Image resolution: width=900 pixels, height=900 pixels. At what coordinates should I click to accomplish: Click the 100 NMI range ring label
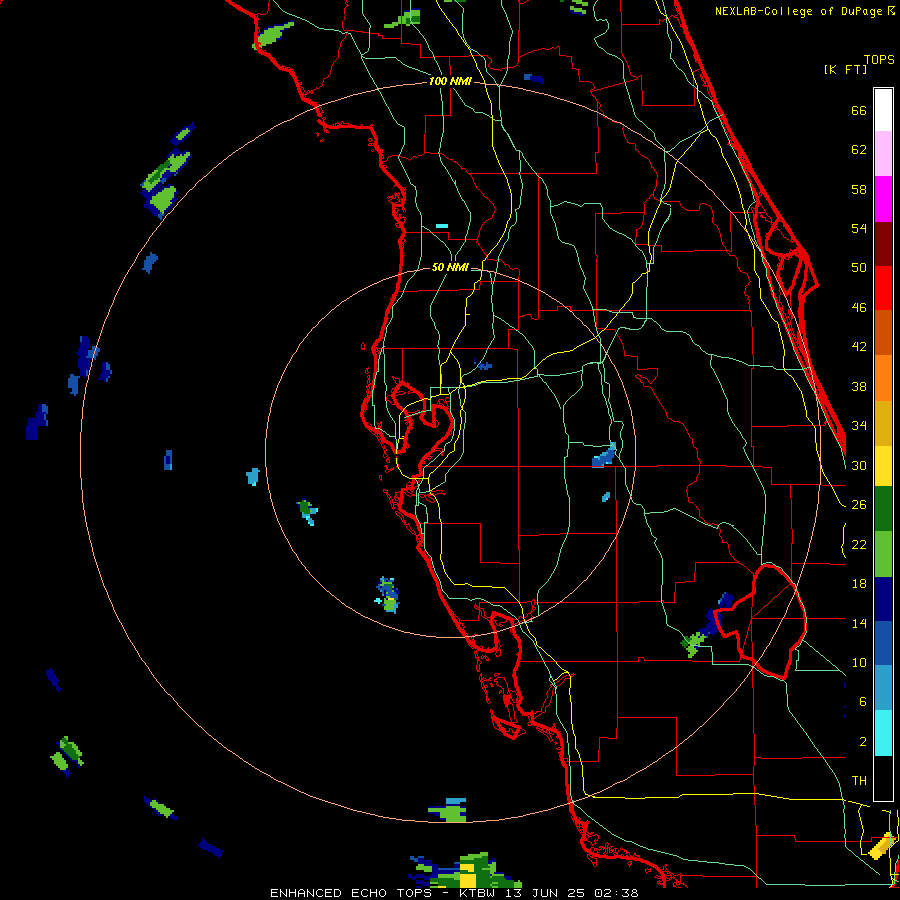click(x=450, y=82)
